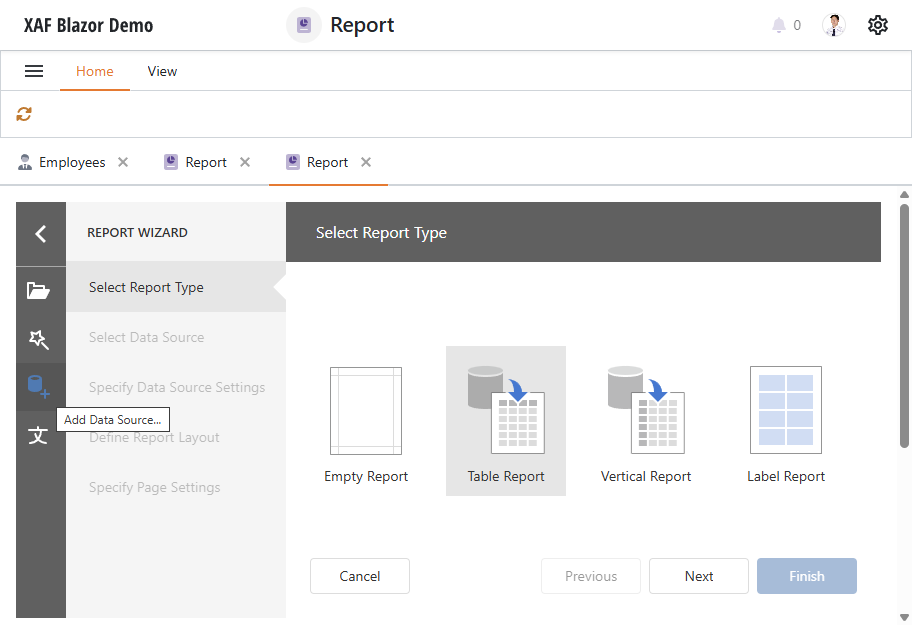
Task: Click the user avatar in the header
Action: 833,24
